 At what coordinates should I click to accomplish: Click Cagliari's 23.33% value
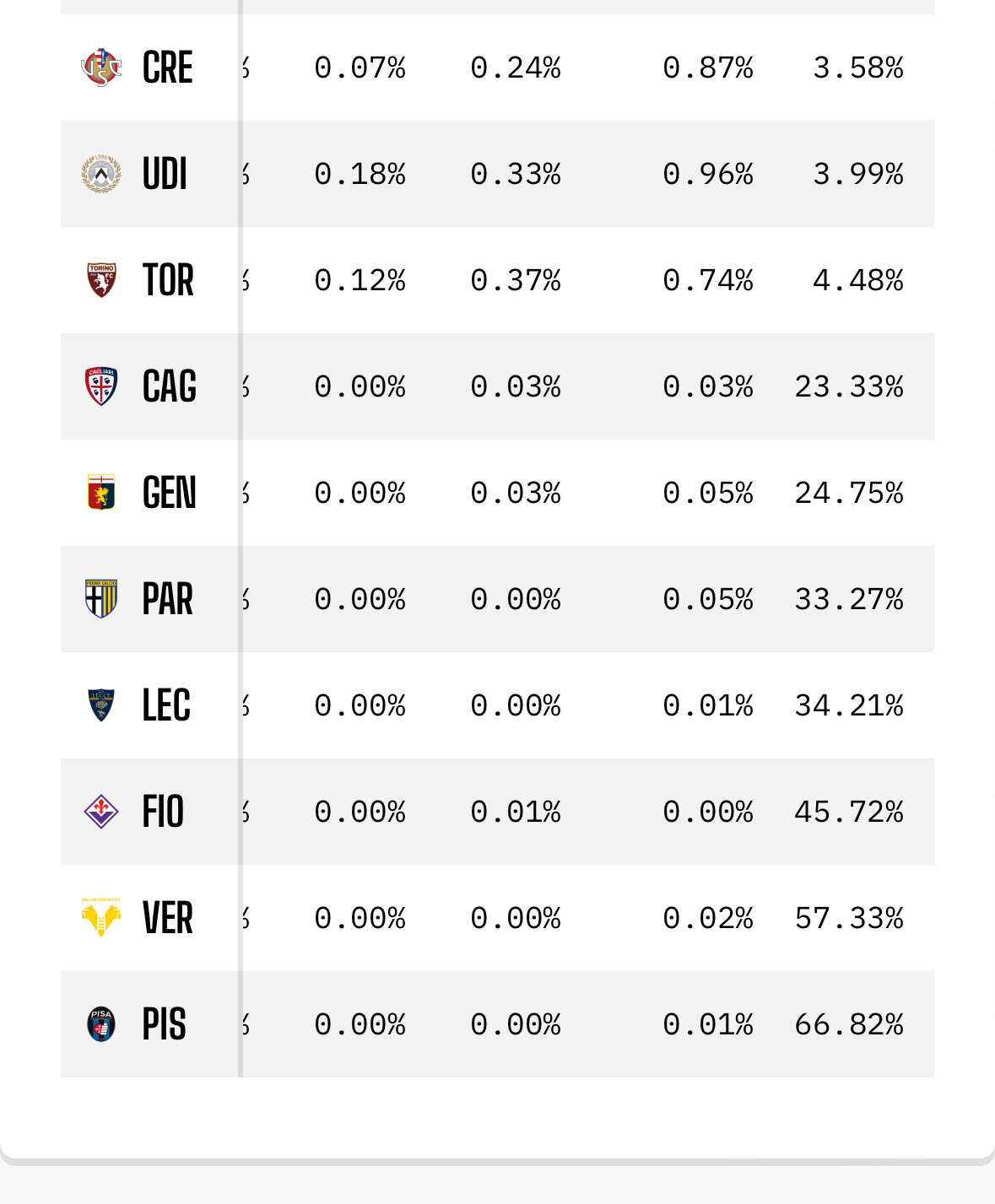pos(849,386)
